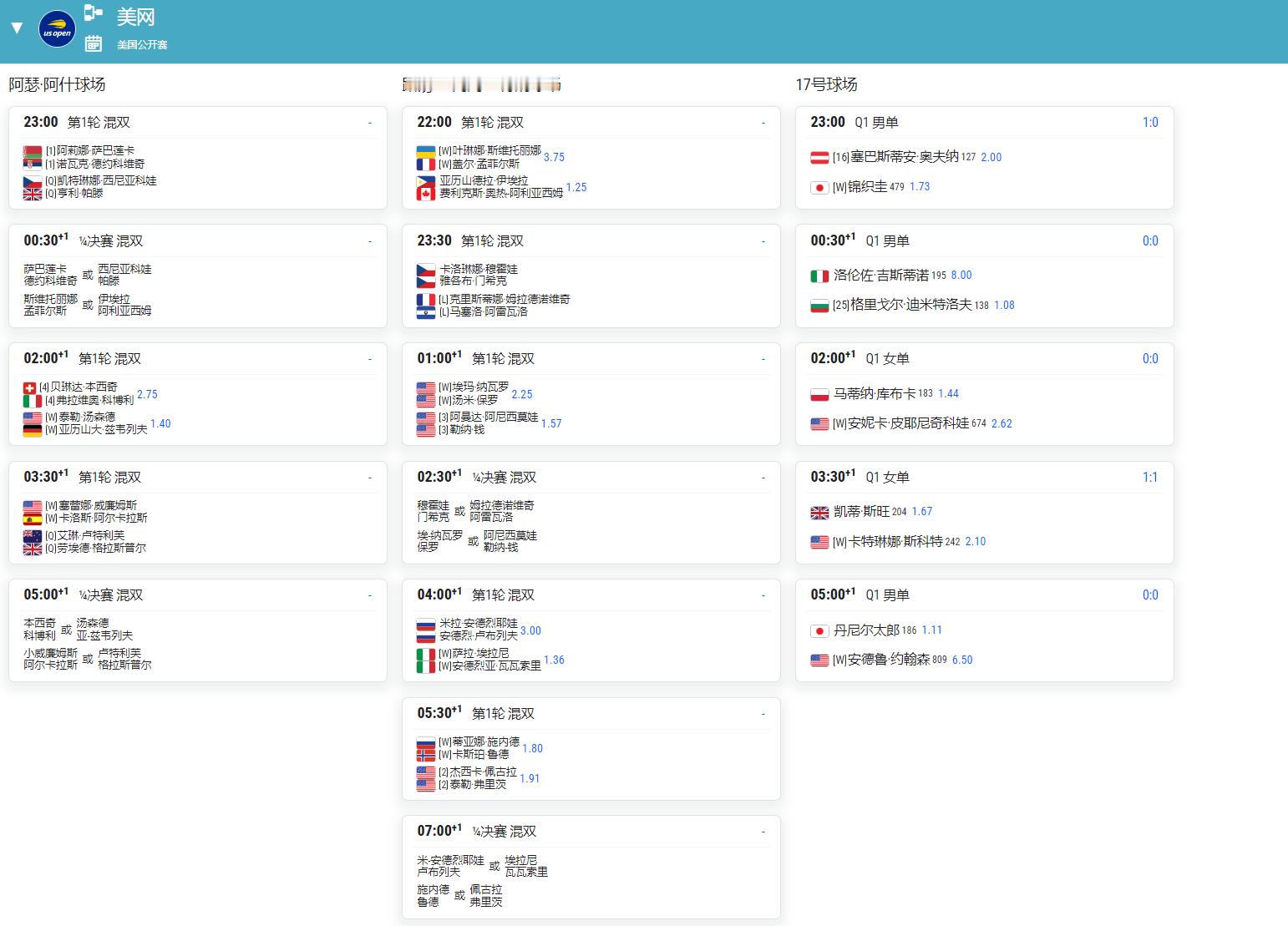Click British flag beside 凯蒂·斯旺

(819, 512)
